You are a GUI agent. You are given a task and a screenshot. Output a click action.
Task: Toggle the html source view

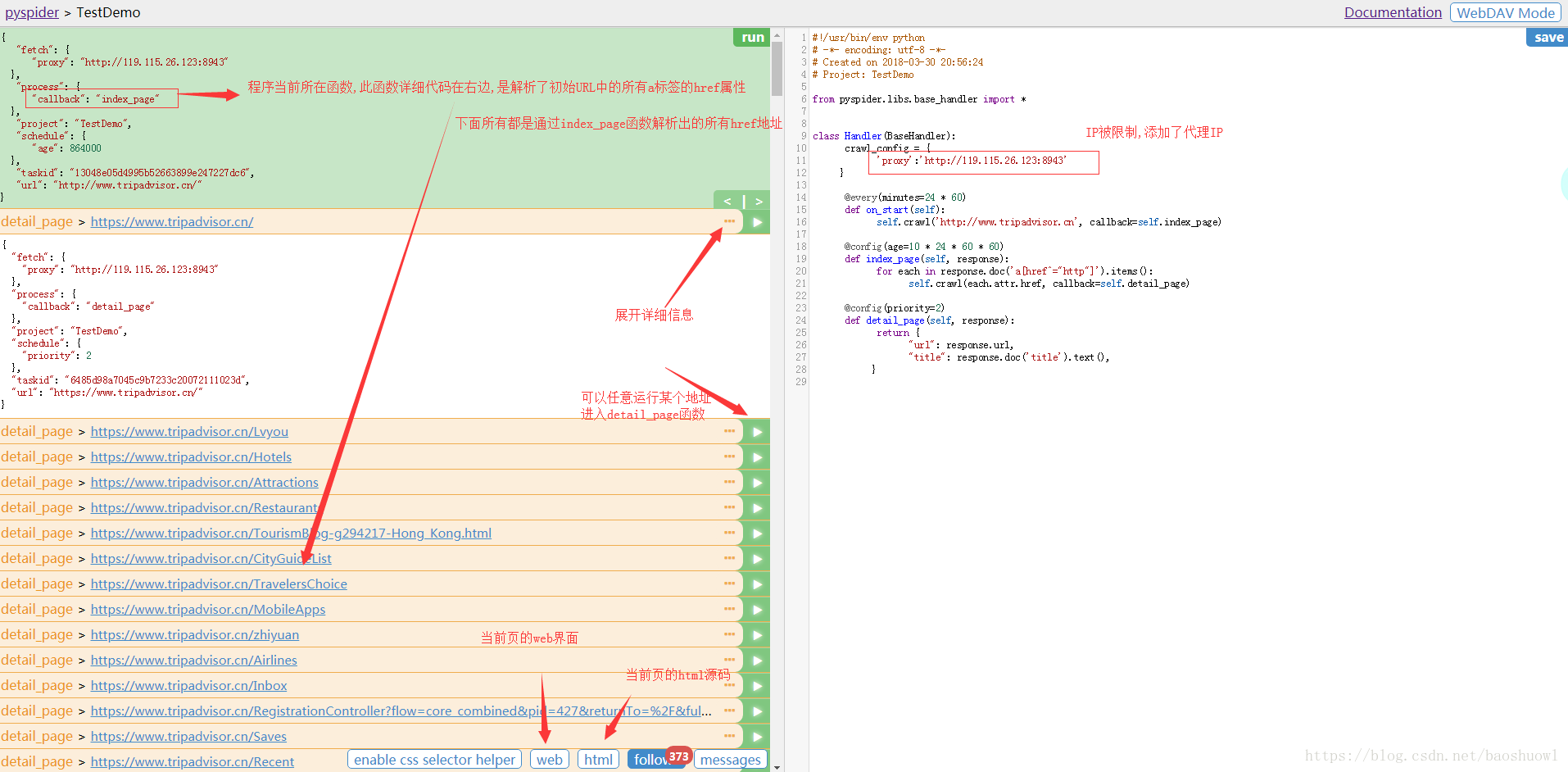pos(598,758)
